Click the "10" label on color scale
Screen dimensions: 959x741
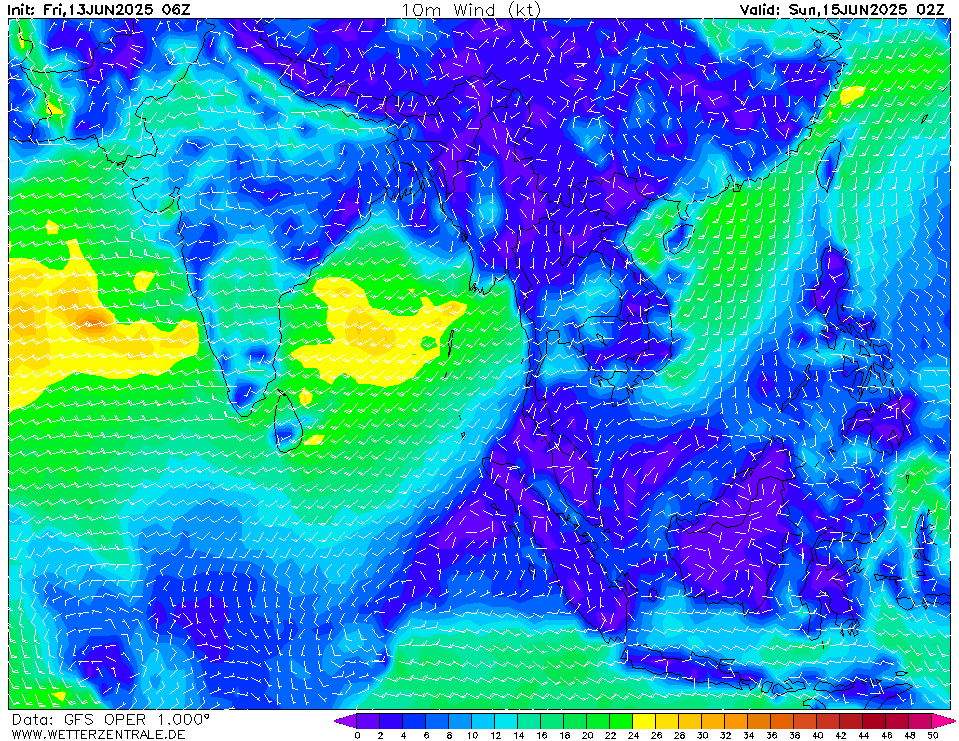pyautogui.click(x=472, y=735)
